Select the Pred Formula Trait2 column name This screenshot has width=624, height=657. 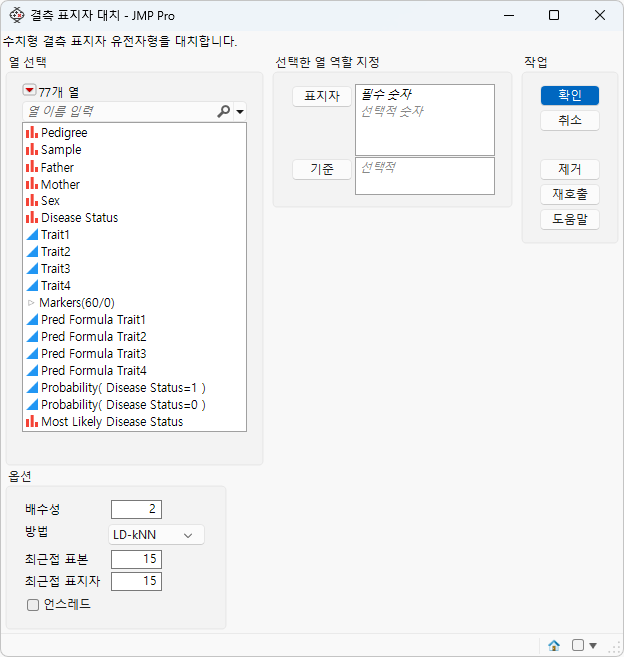[x=94, y=336]
